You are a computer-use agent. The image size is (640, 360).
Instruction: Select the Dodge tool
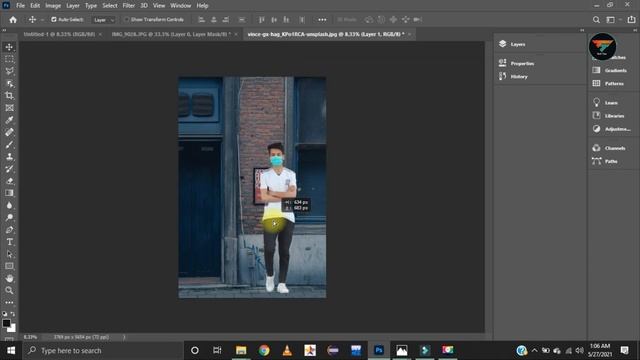[9, 218]
